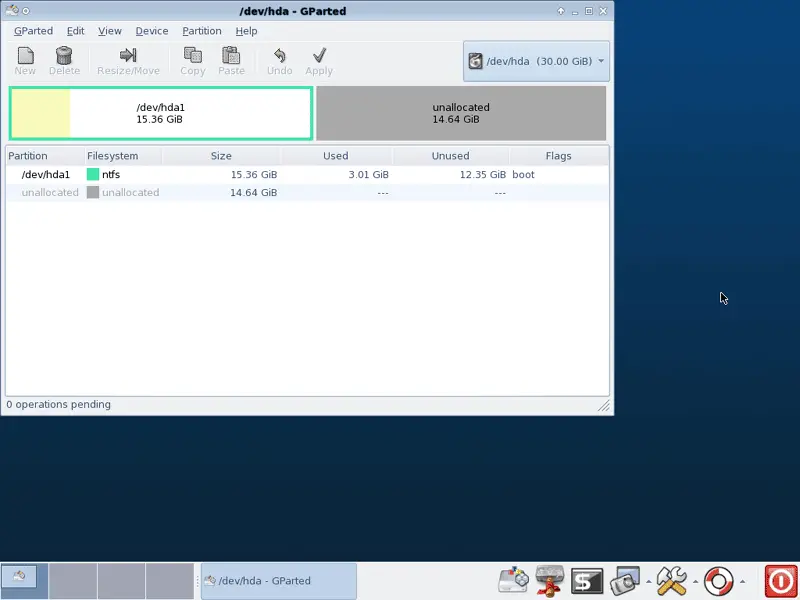
Task: Launch the disk utility icon in taskbar
Action: 513,581
